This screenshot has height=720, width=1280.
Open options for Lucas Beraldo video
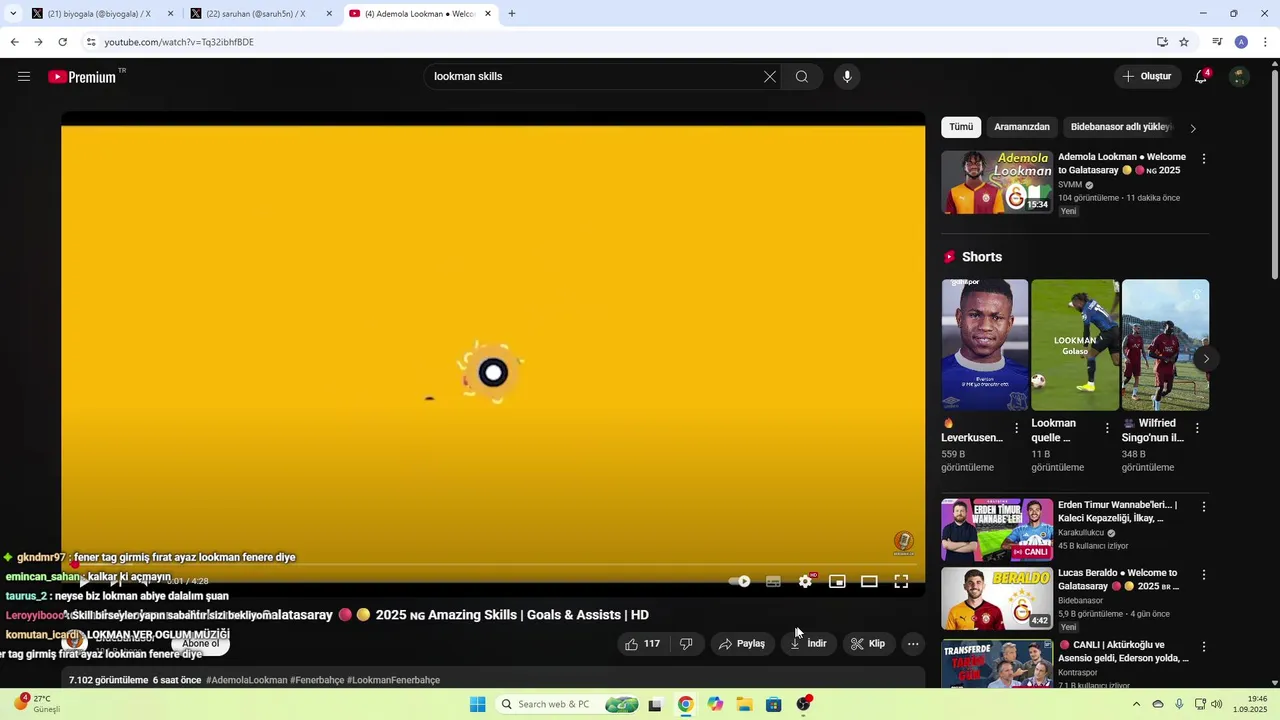pyautogui.click(x=1204, y=575)
